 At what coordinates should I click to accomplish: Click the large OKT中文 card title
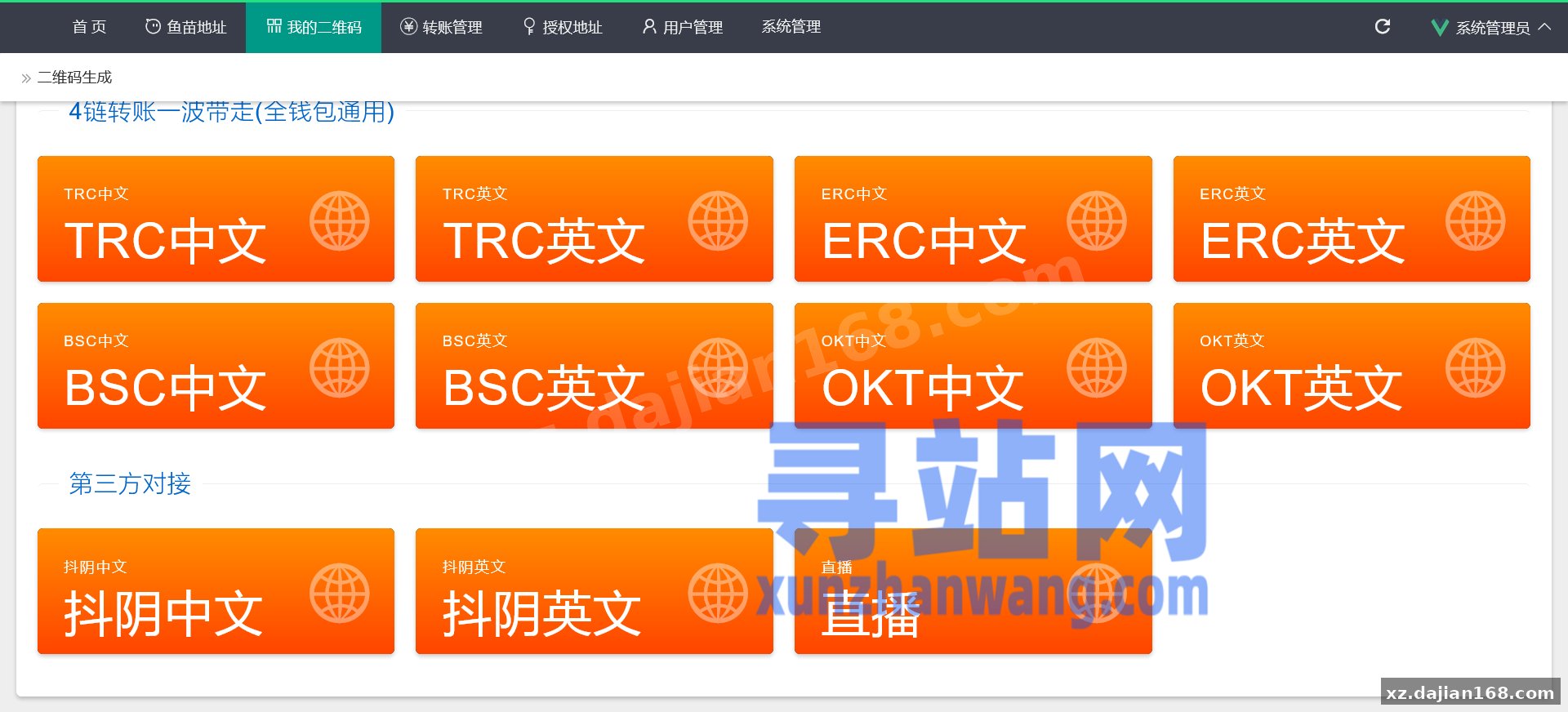click(x=923, y=388)
